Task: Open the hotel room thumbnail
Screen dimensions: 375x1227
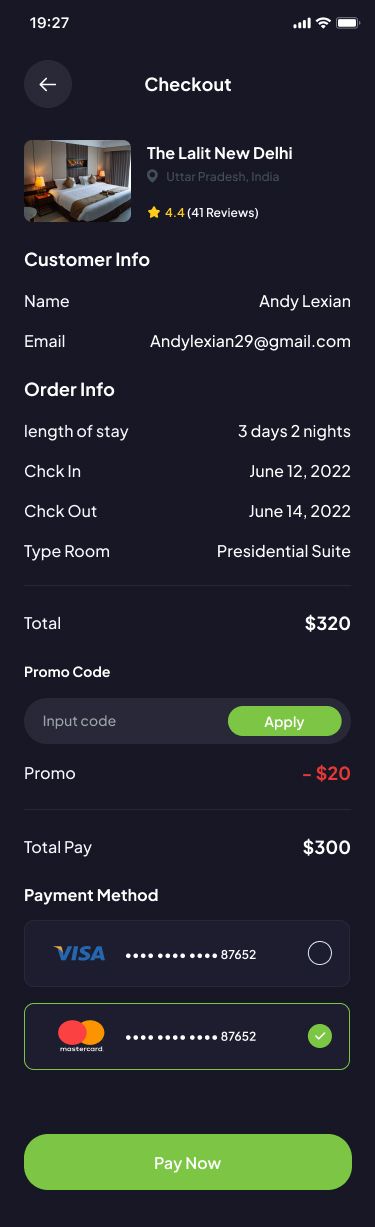Action: (77, 181)
